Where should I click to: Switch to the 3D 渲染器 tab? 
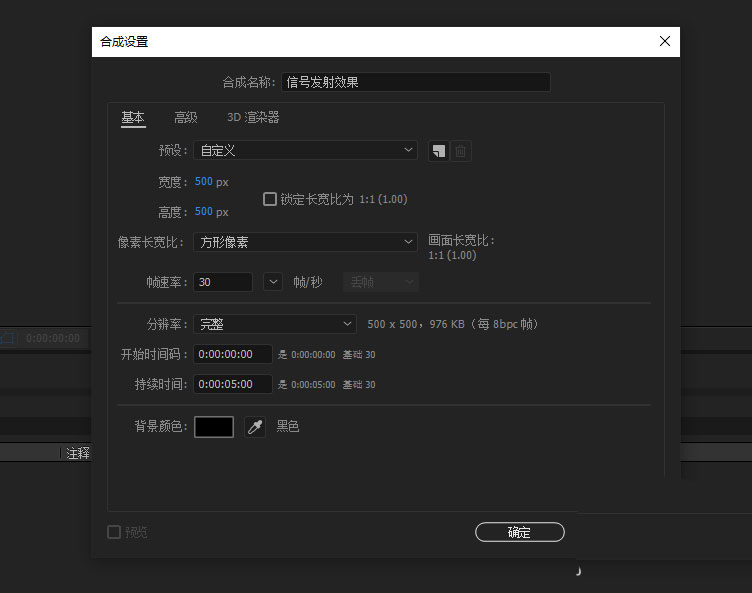click(253, 118)
